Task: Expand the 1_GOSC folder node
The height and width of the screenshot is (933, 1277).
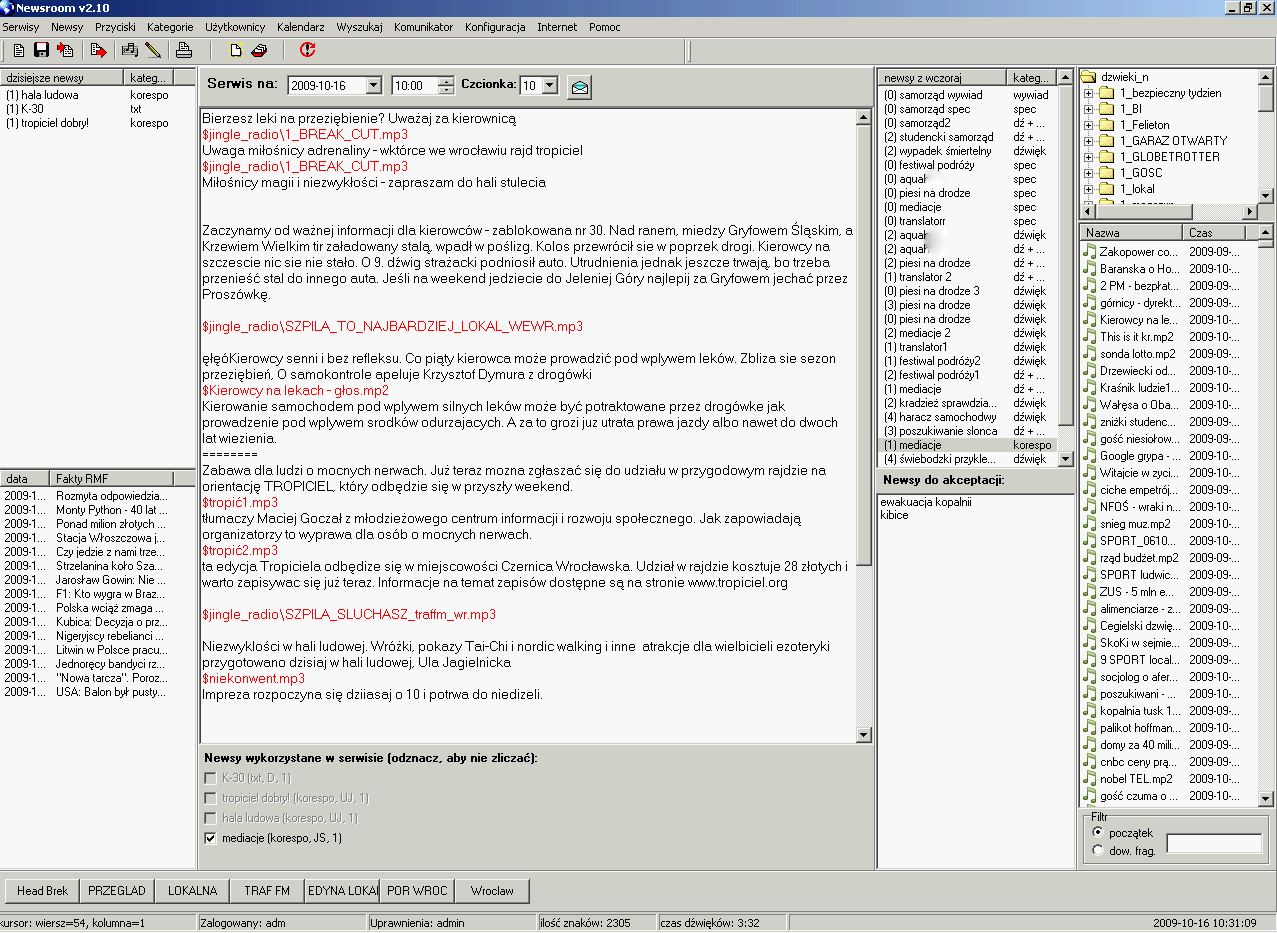Action: 1088,173
